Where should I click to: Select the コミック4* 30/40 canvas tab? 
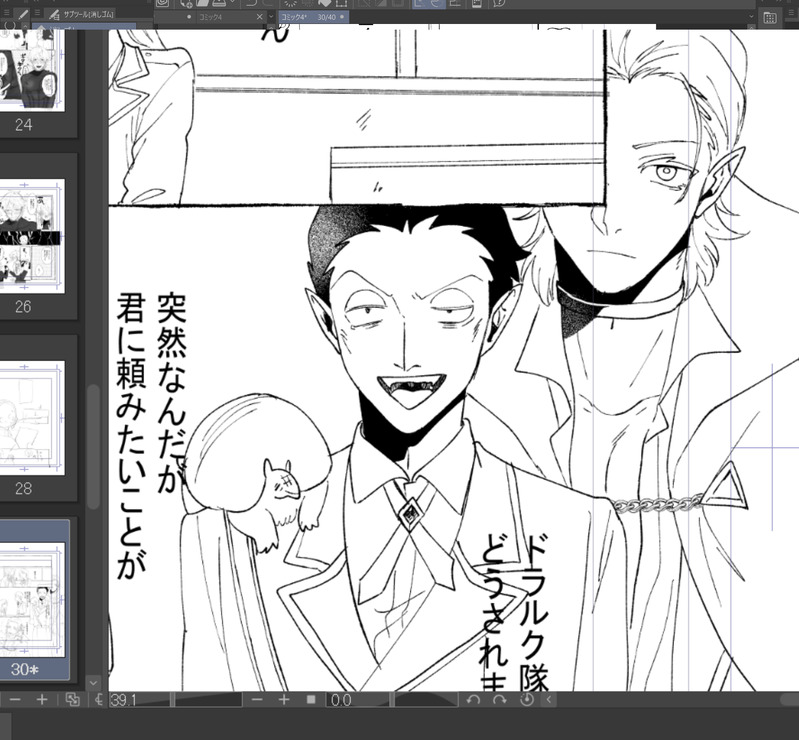pos(313,17)
